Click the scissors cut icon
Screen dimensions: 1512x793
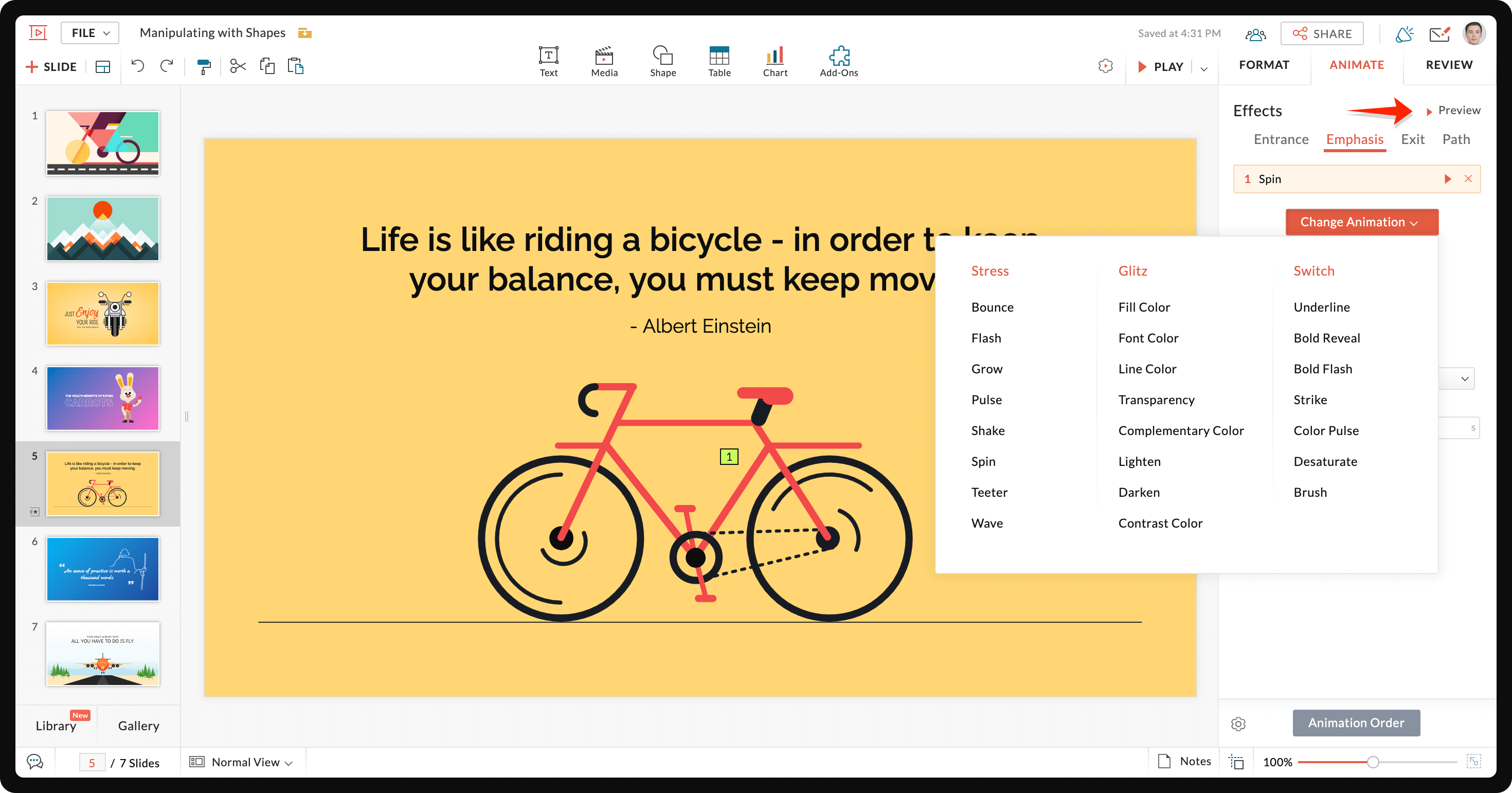point(238,66)
